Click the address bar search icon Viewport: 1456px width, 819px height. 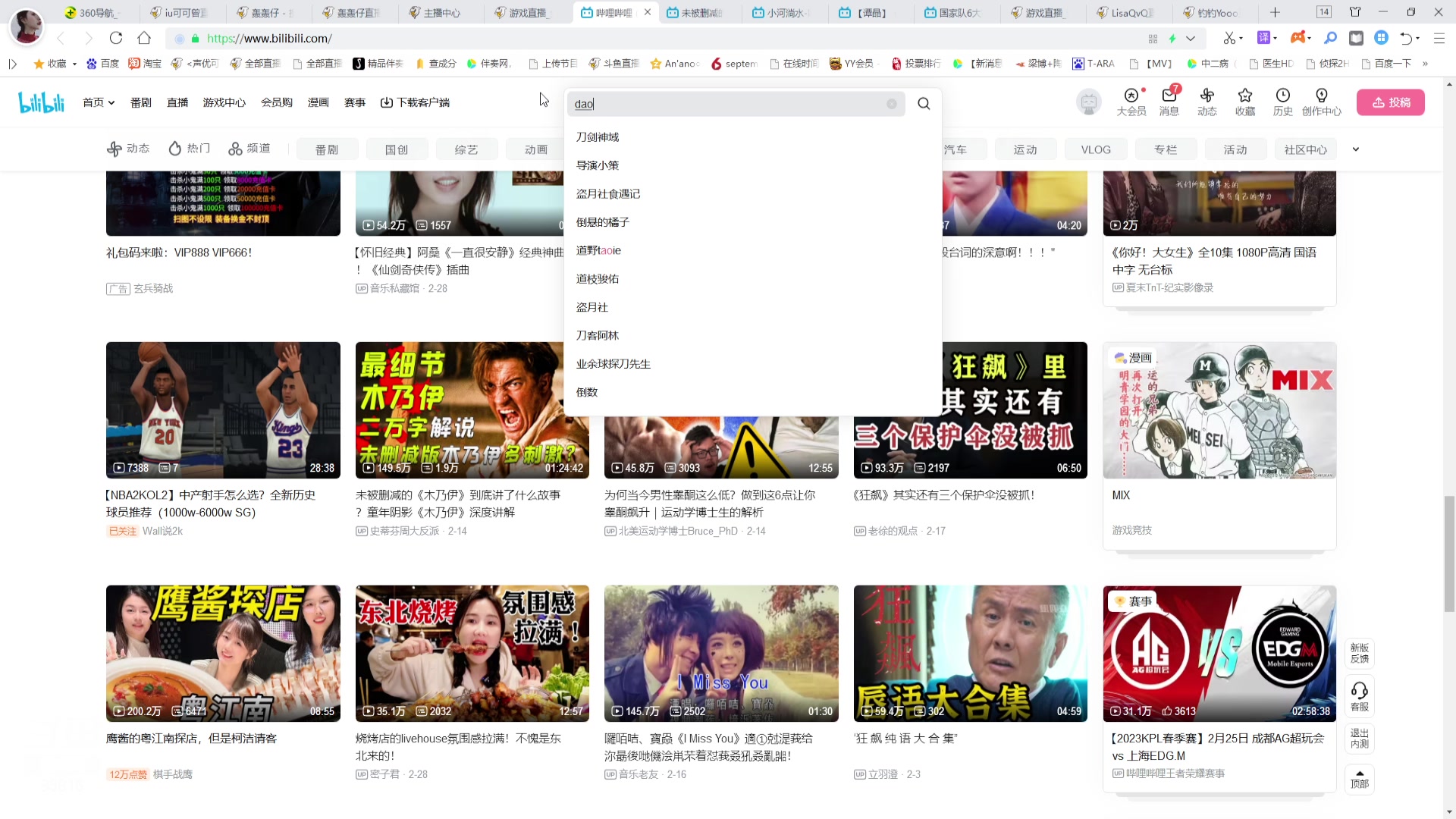1330,38
